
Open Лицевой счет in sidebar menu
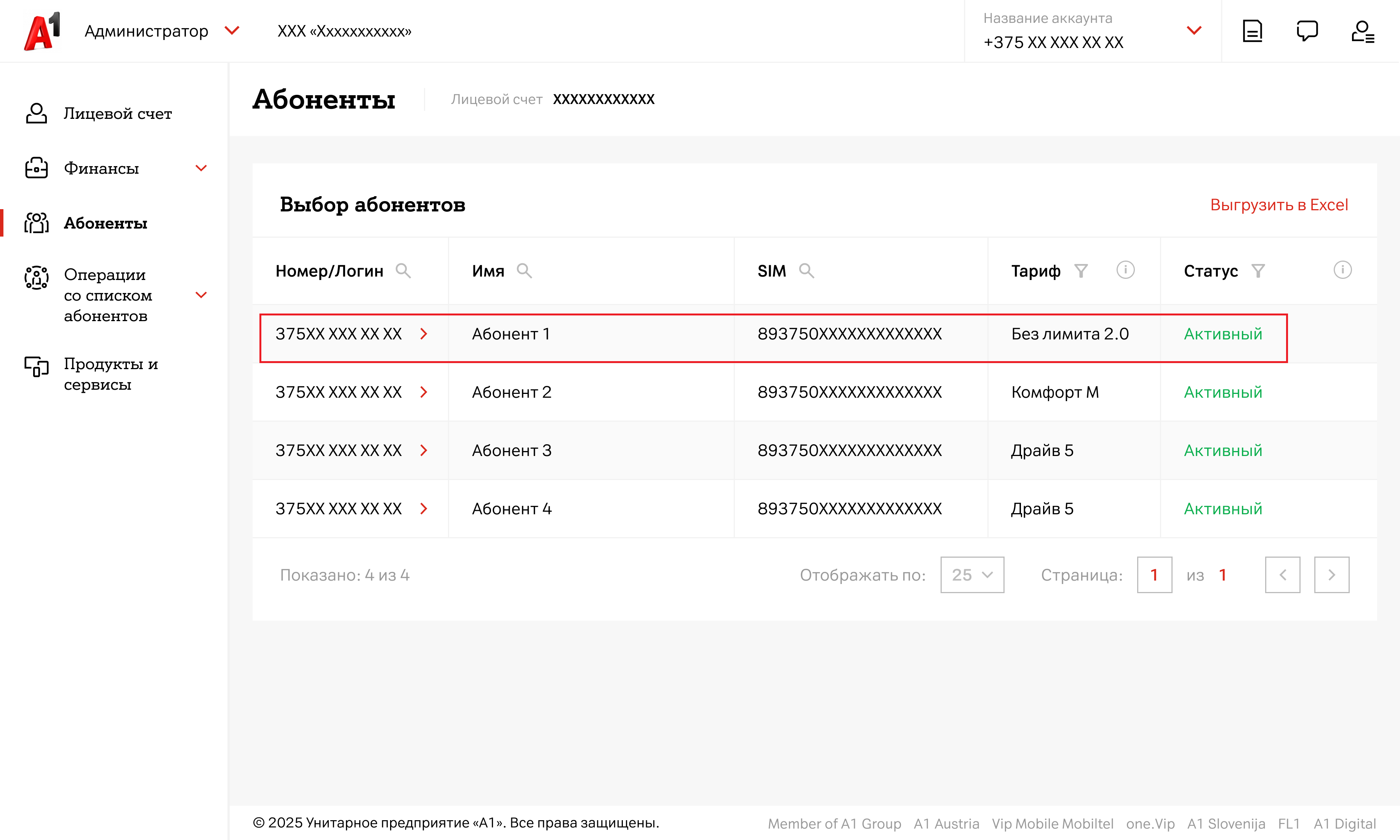pos(117,114)
